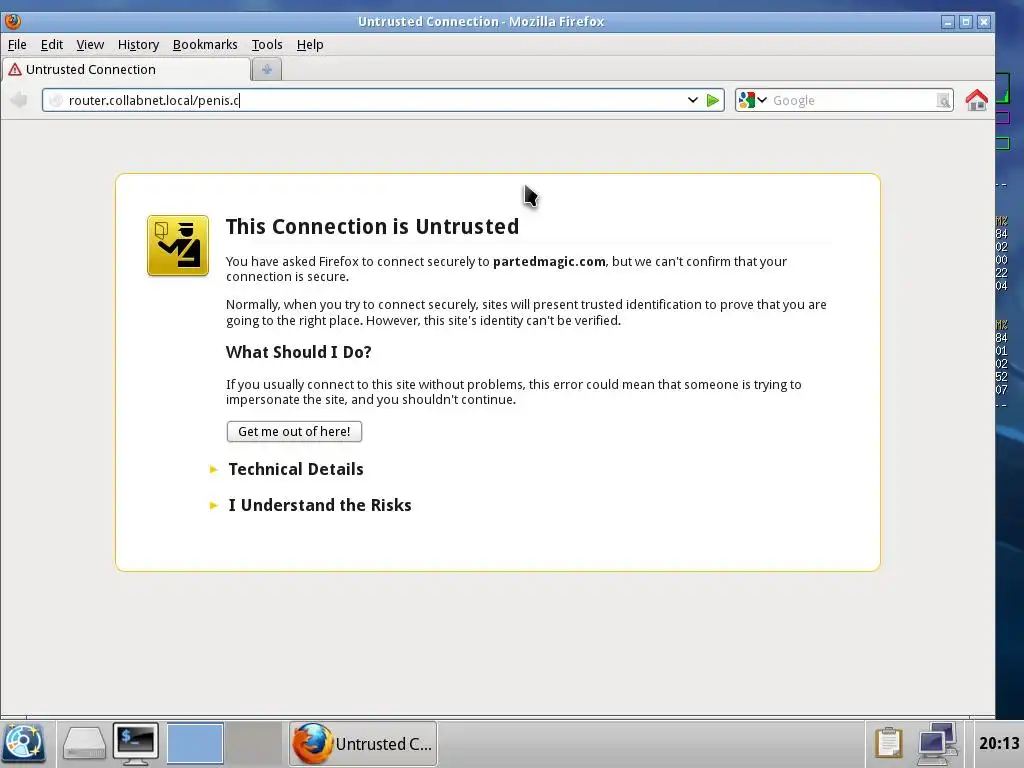Image resolution: width=1024 pixels, height=768 pixels.
Task: Maximize the Firefox window
Action: [966, 22]
